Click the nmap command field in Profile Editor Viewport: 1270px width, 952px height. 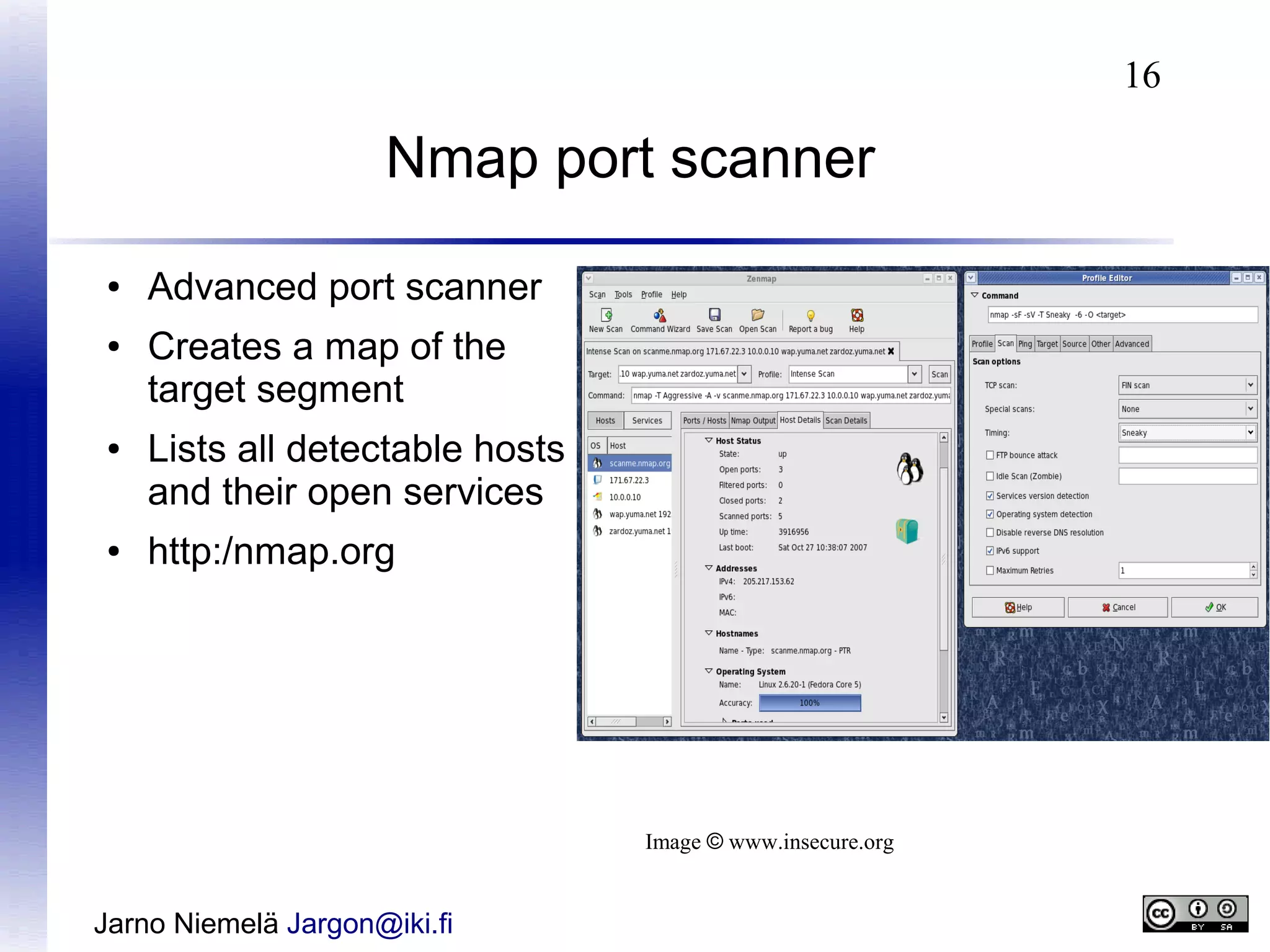(1122, 314)
